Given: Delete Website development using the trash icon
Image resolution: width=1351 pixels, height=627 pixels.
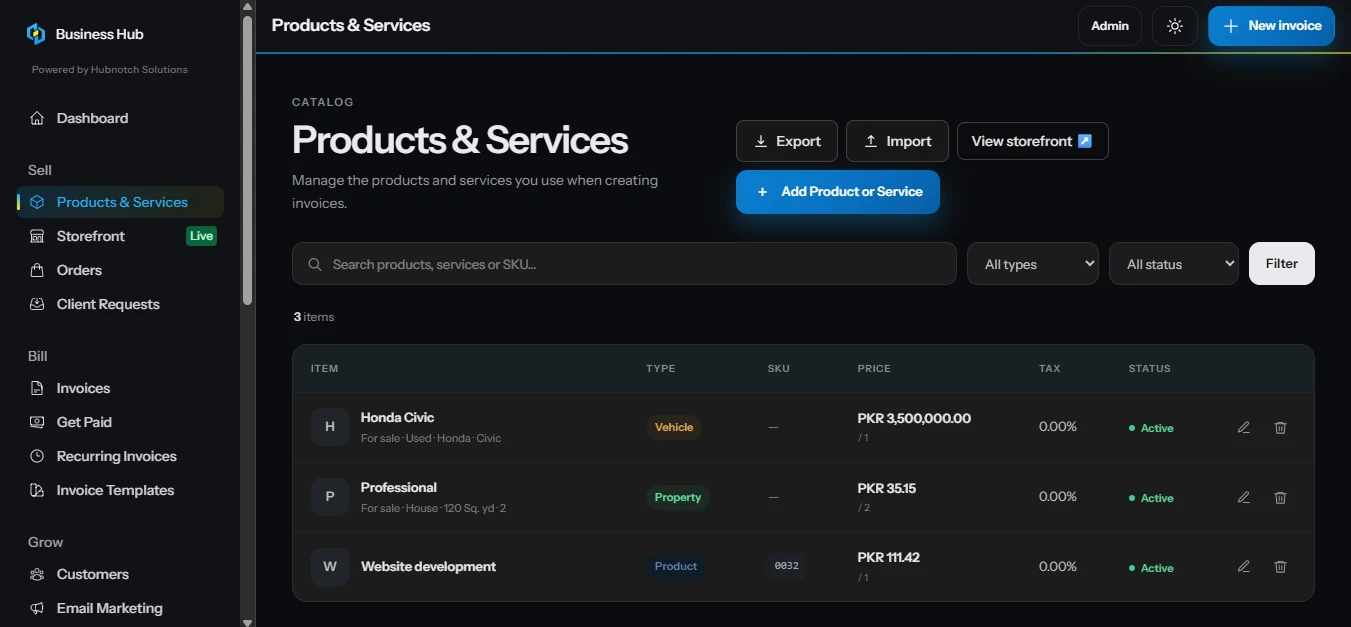Looking at the screenshot, I should pyautogui.click(x=1280, y=566).
